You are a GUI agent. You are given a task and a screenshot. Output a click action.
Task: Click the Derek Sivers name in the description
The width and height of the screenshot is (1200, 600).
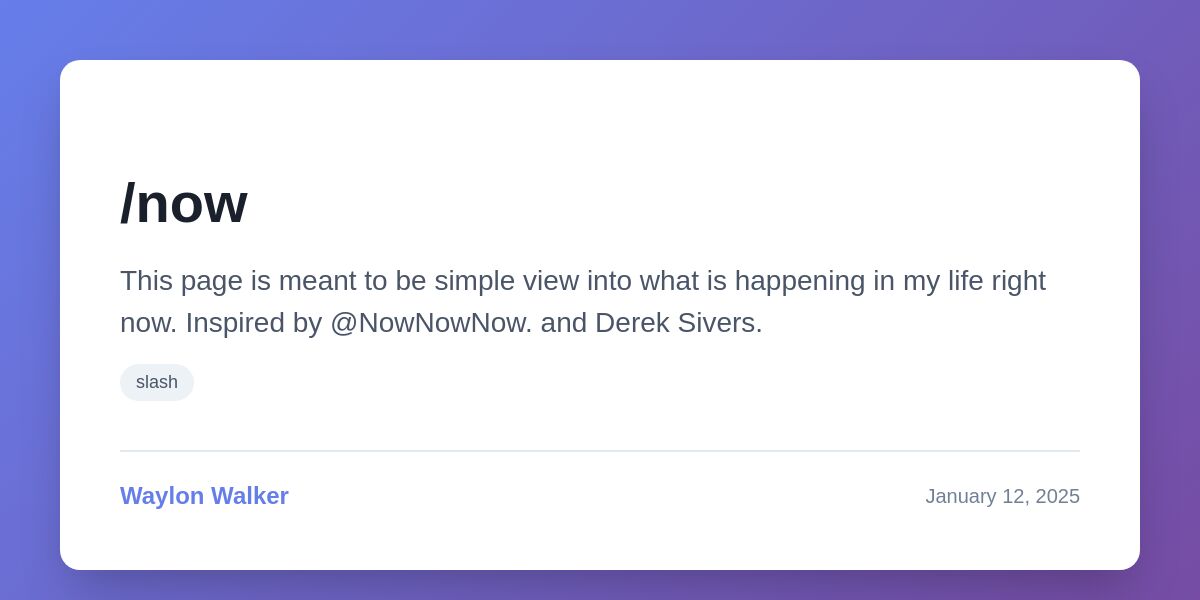click(678, 323)
